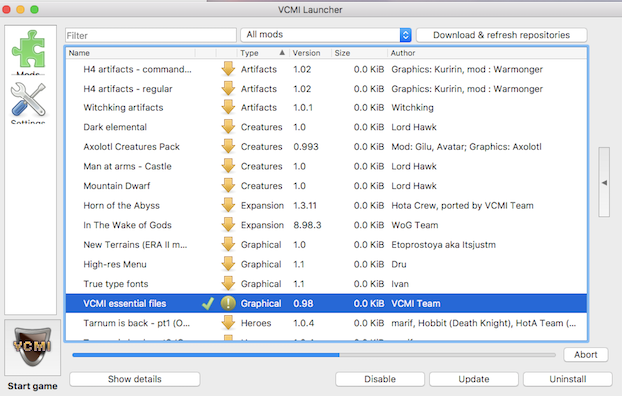The width and height of the screenshot is (622, 396).
Task: Open the Mods puzzle-piece tab
Action: pos(28,51)
